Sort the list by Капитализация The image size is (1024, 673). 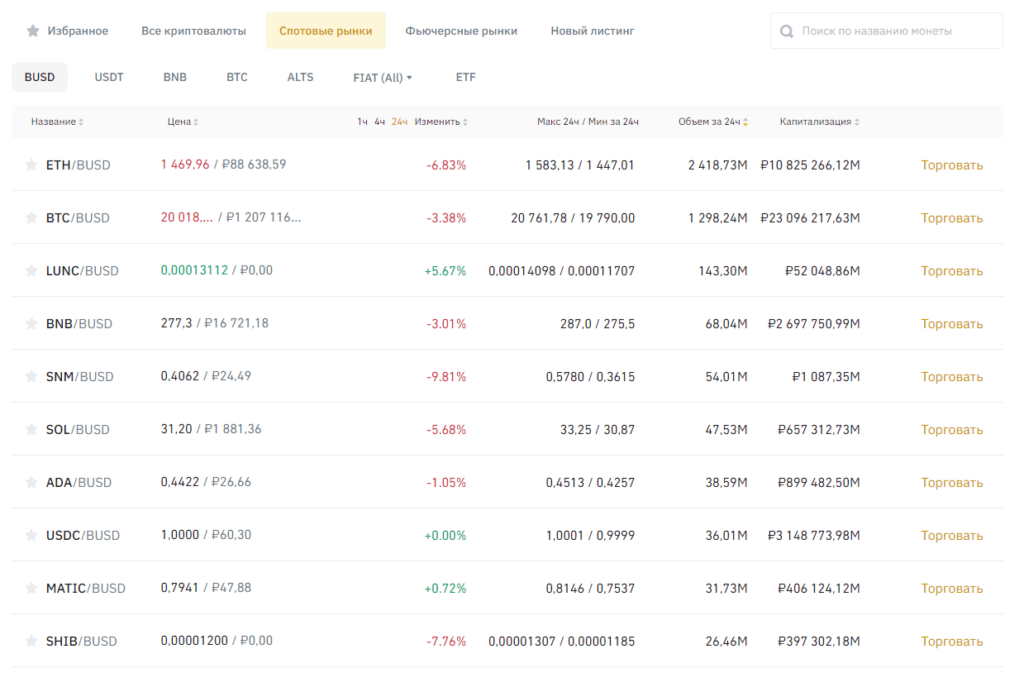[x=819, y=122]
